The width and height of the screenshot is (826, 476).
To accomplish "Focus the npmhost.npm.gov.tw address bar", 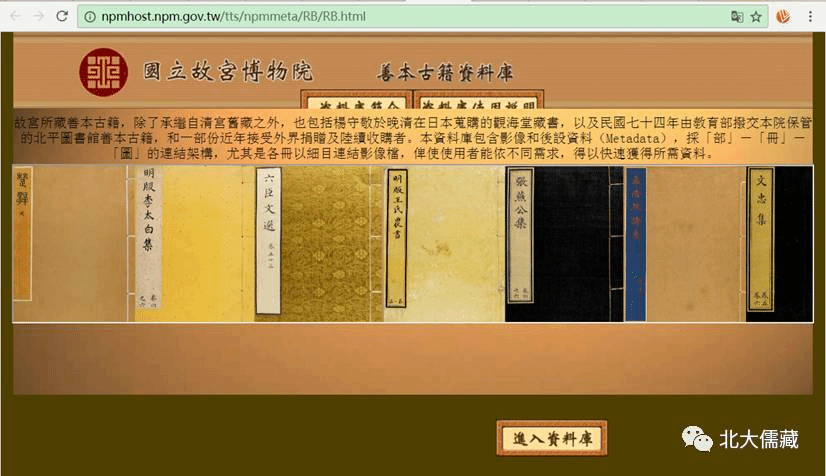I will (x=400, y=16).
